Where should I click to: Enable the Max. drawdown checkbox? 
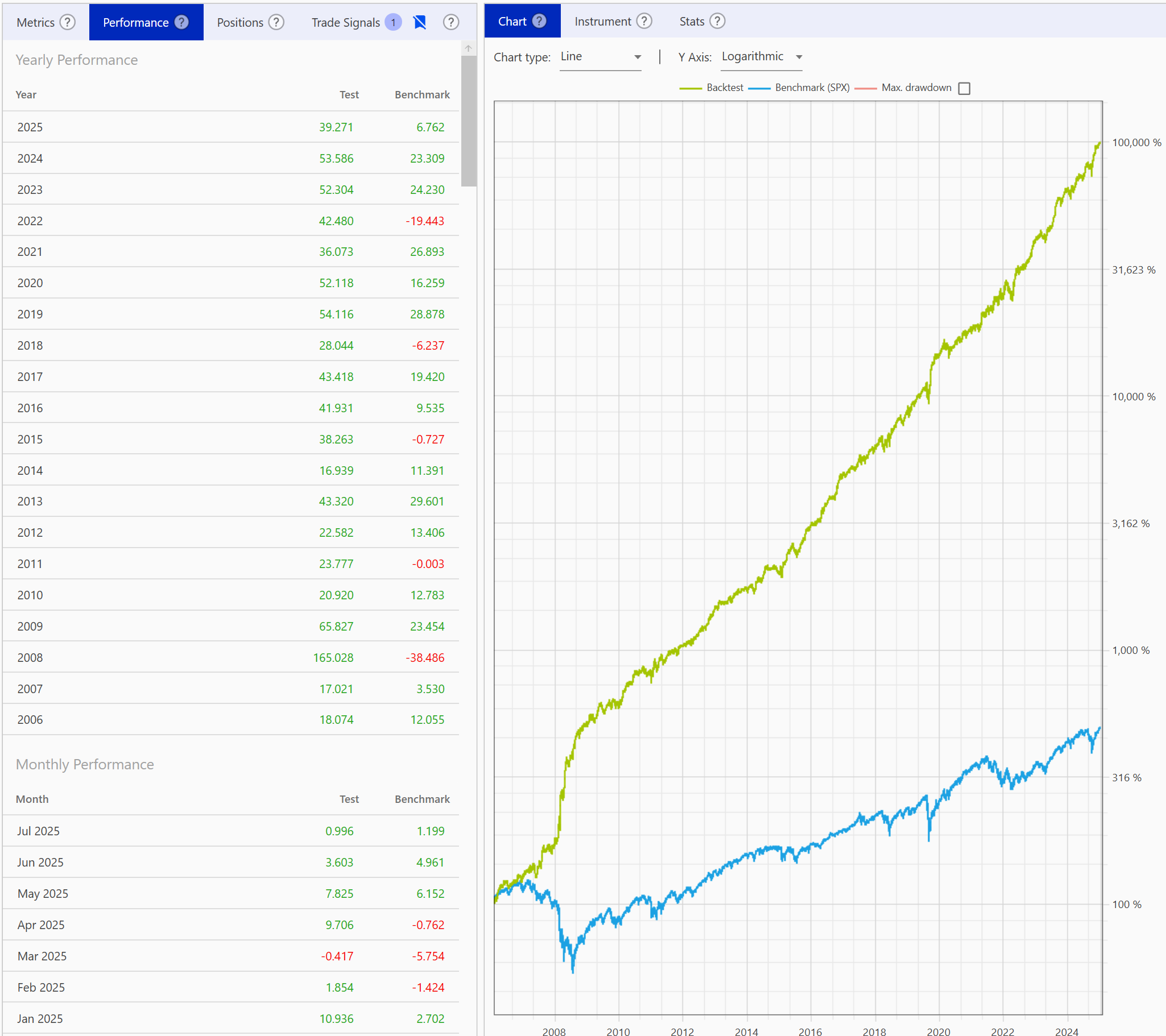pos(964,88)
